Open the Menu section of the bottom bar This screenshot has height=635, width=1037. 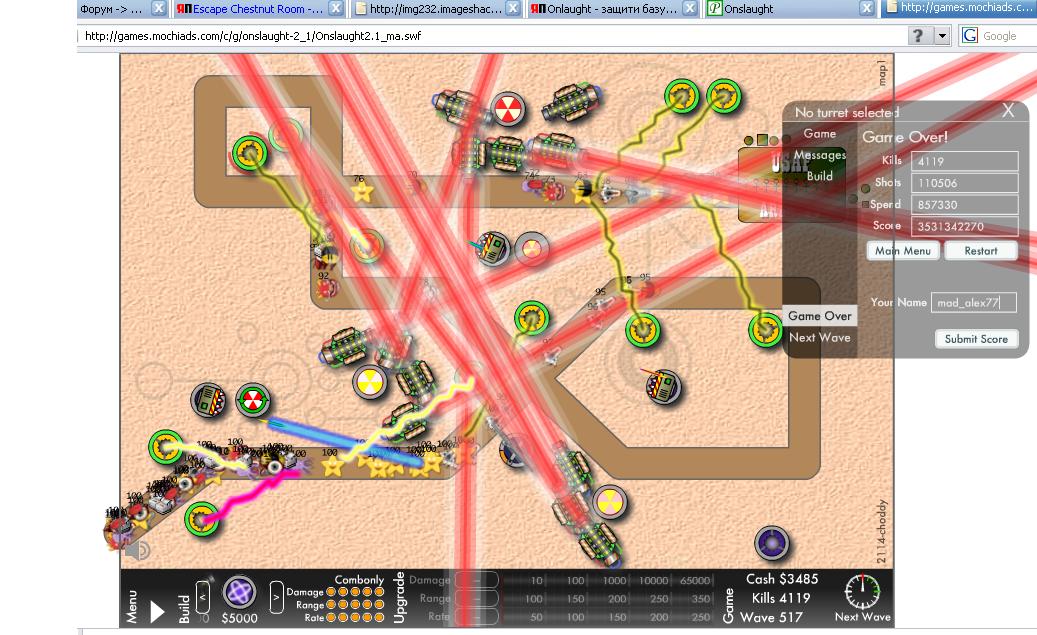(132, 606)
